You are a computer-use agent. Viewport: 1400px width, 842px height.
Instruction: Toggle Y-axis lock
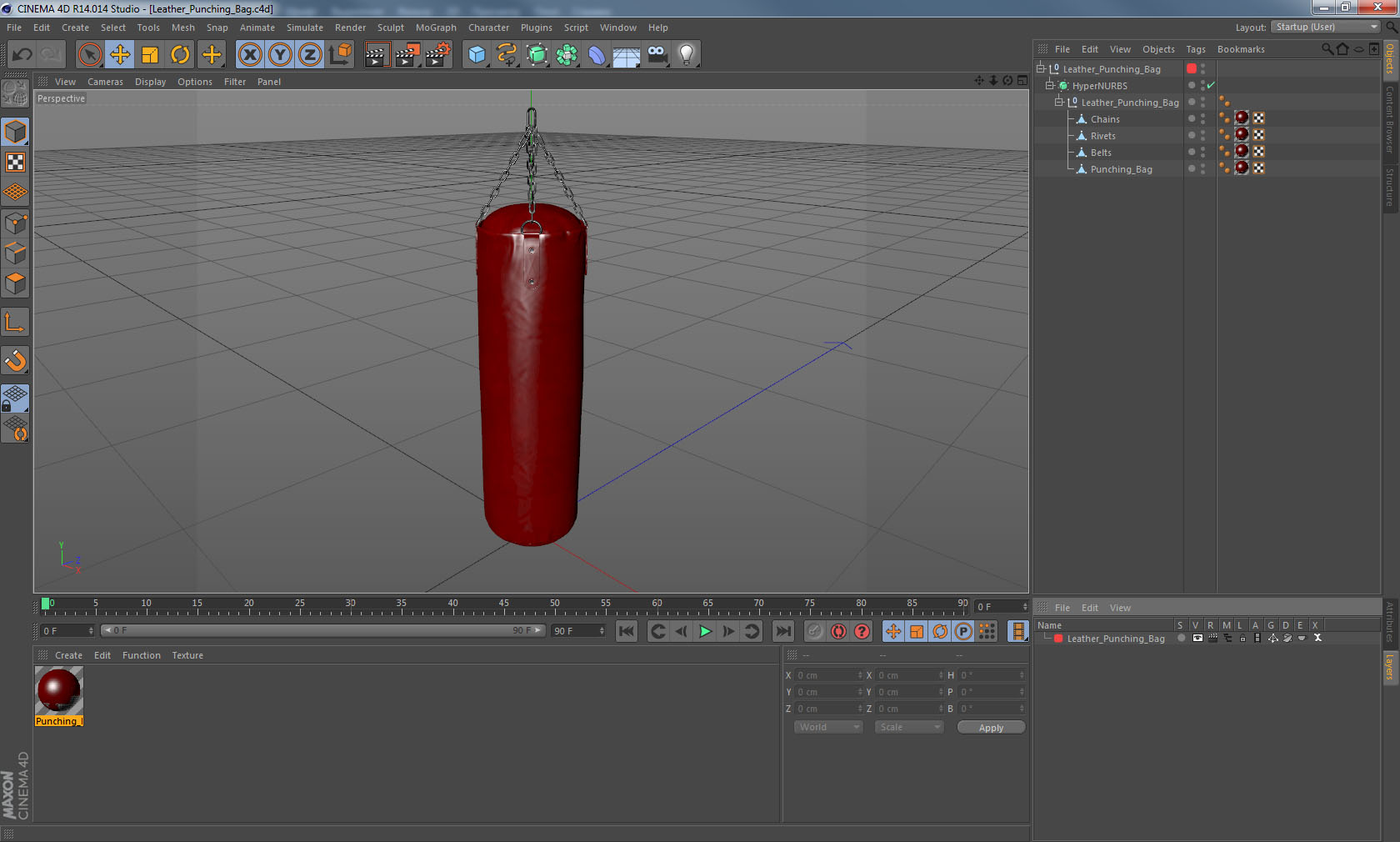(x=280, y=55)
